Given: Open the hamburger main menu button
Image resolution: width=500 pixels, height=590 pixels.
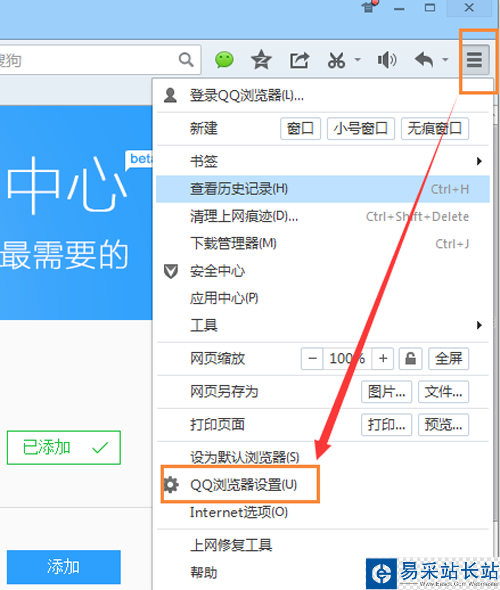Looking at the screenshot, I should (x=474, y=59).
